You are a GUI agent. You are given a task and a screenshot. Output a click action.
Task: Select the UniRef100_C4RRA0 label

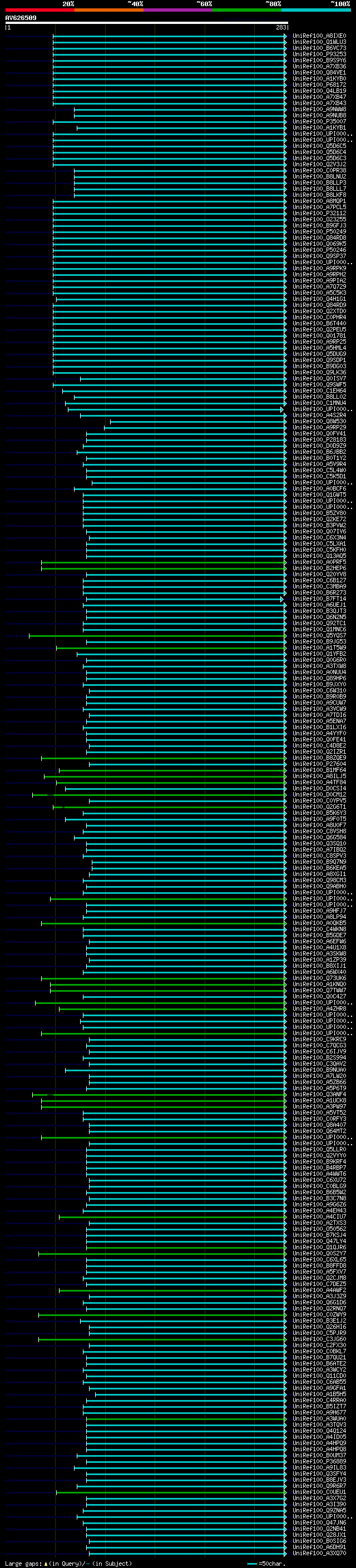[319, 1400]
